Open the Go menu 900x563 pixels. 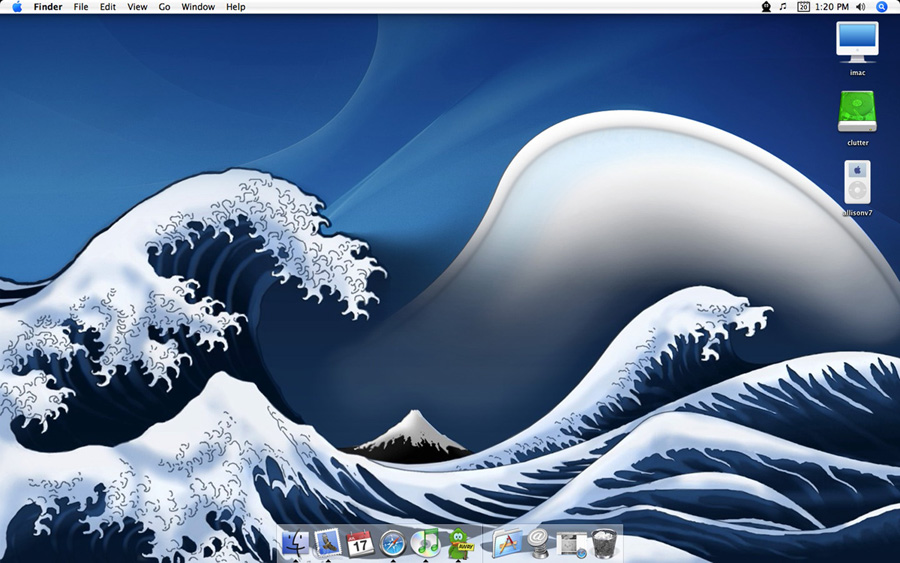(164, 7)
